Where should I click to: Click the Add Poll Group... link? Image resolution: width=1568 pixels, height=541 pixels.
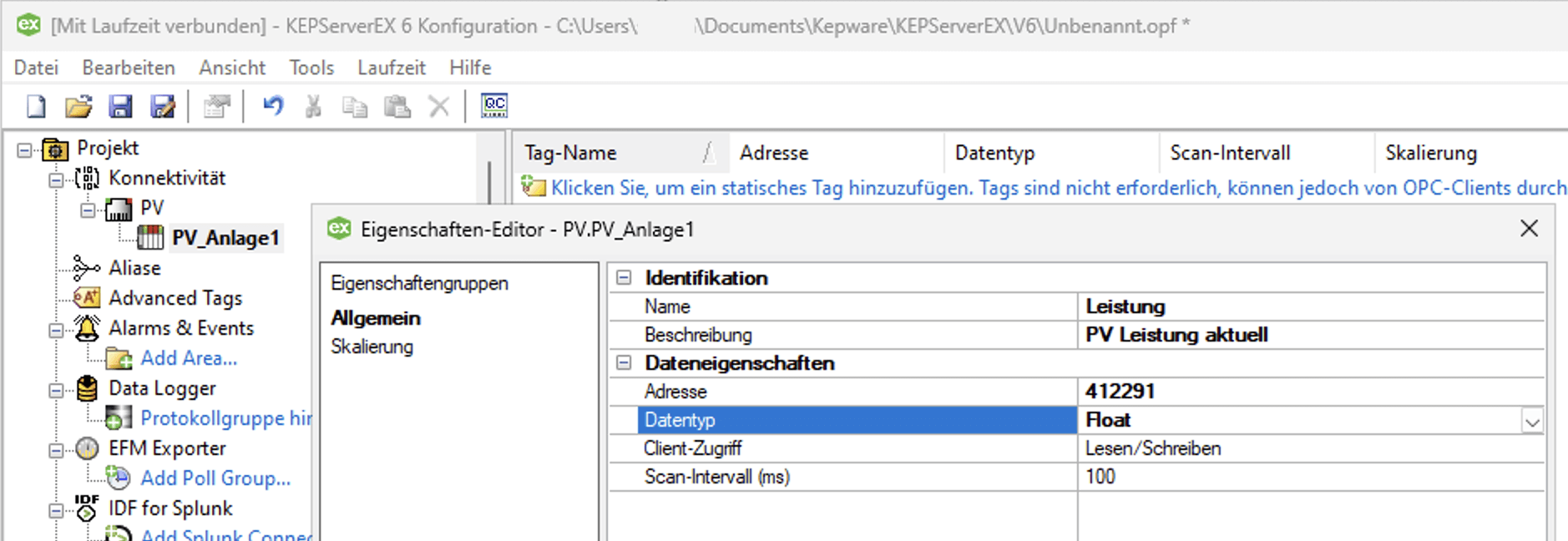(215, 478)
